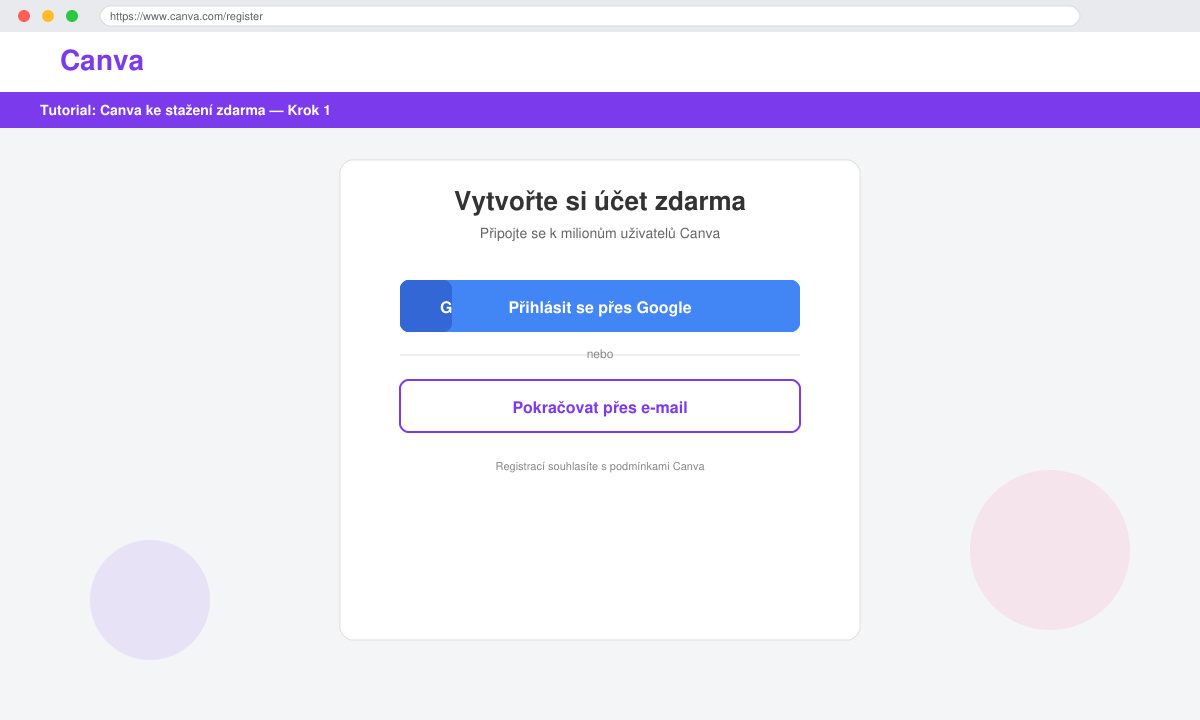The image size is (1200, 720).
Task: Click the browser address bar with canva.com/register
Action: pyautogui.click(x=590, y=16)
